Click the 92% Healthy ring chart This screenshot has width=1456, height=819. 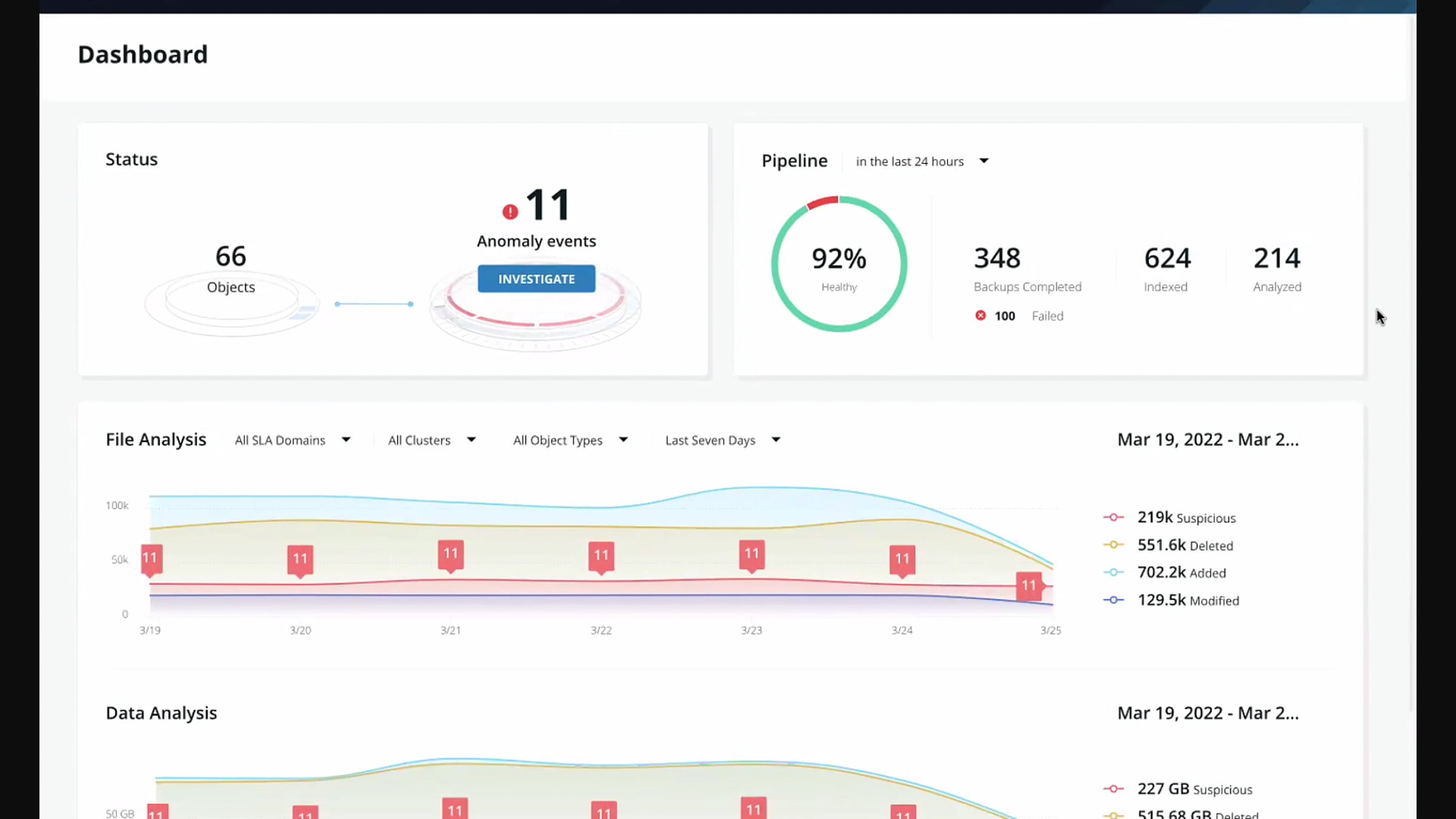tap(839, 264)
